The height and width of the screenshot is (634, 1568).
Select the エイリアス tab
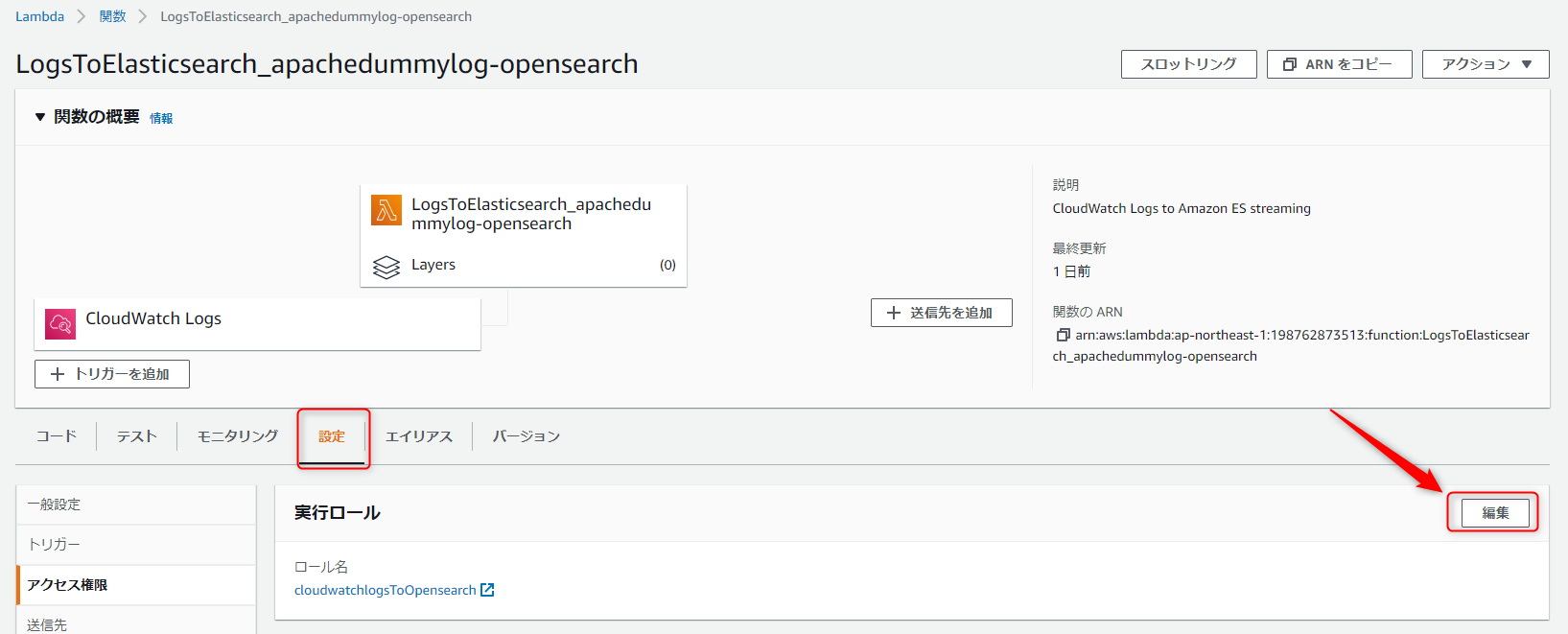pyautogui.click(x=419, y=436)
